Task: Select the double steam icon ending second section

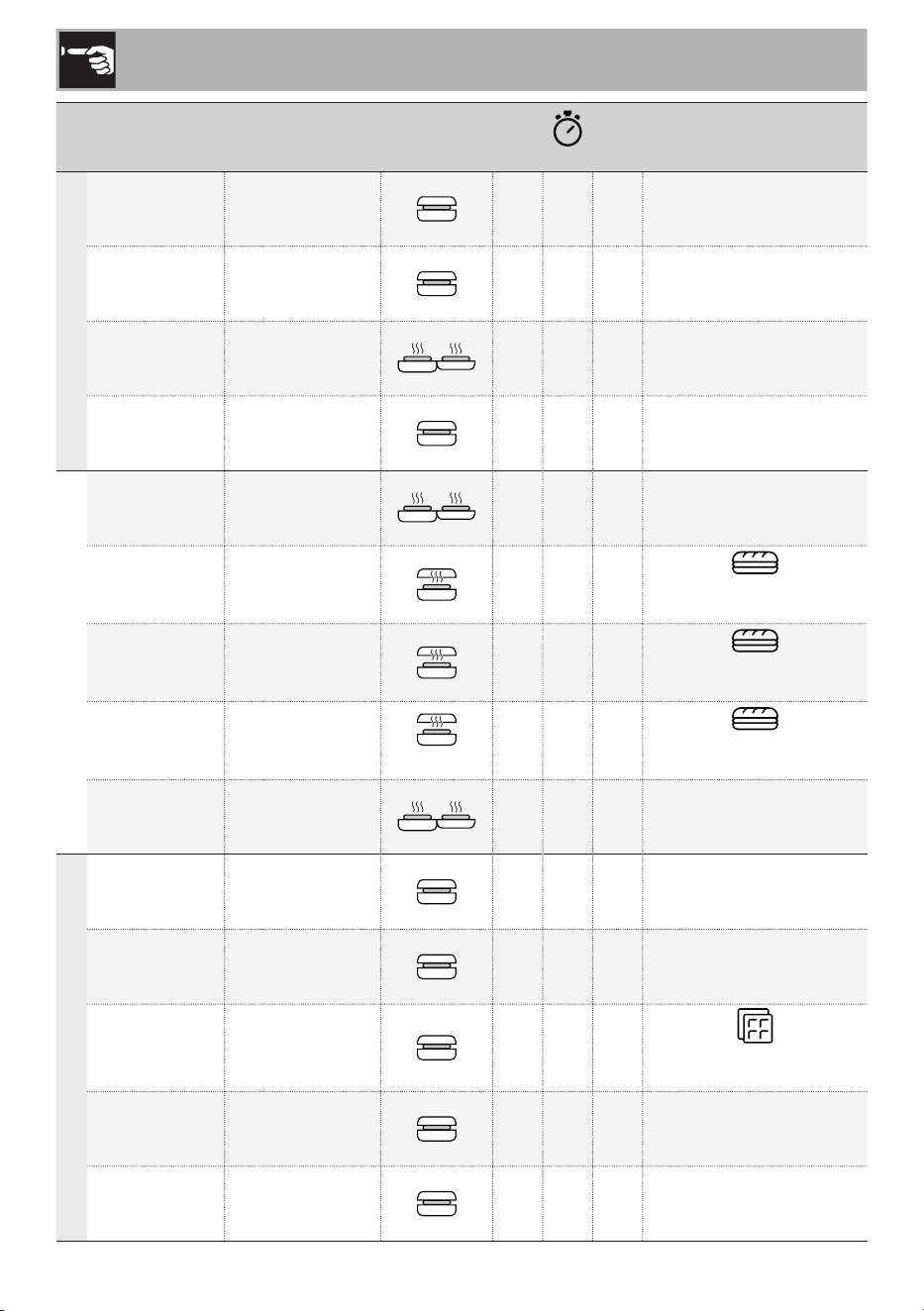Action: pos(437,816)
